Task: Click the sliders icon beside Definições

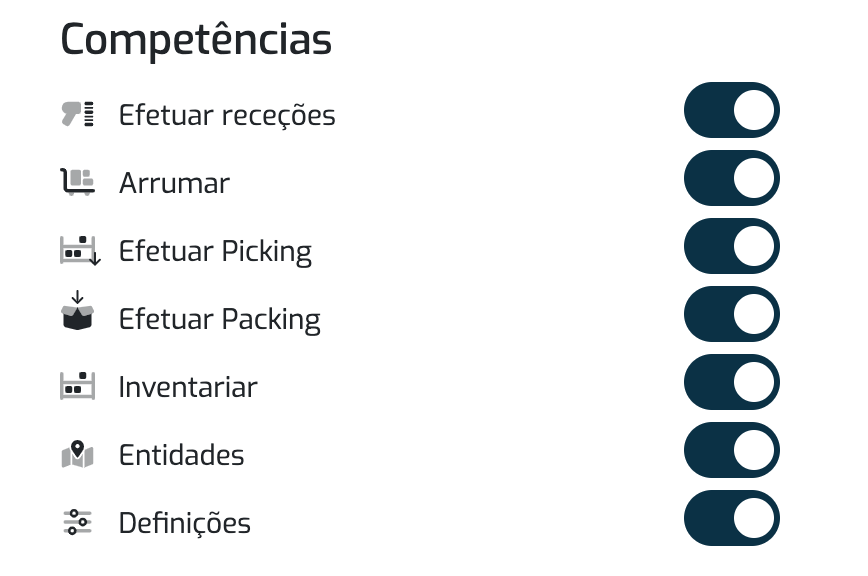Action: pos(78,522)
